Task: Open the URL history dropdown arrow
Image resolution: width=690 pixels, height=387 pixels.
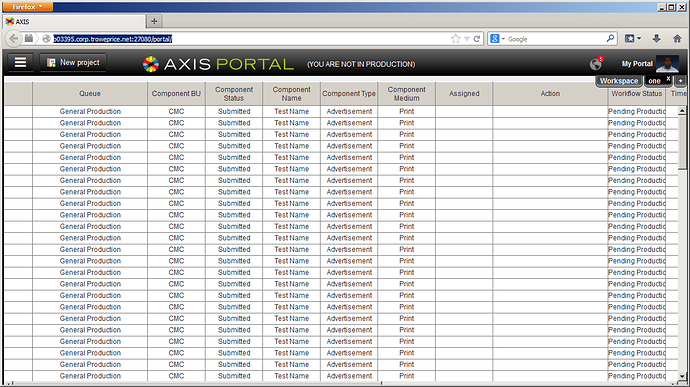Action: pos(467,39)
